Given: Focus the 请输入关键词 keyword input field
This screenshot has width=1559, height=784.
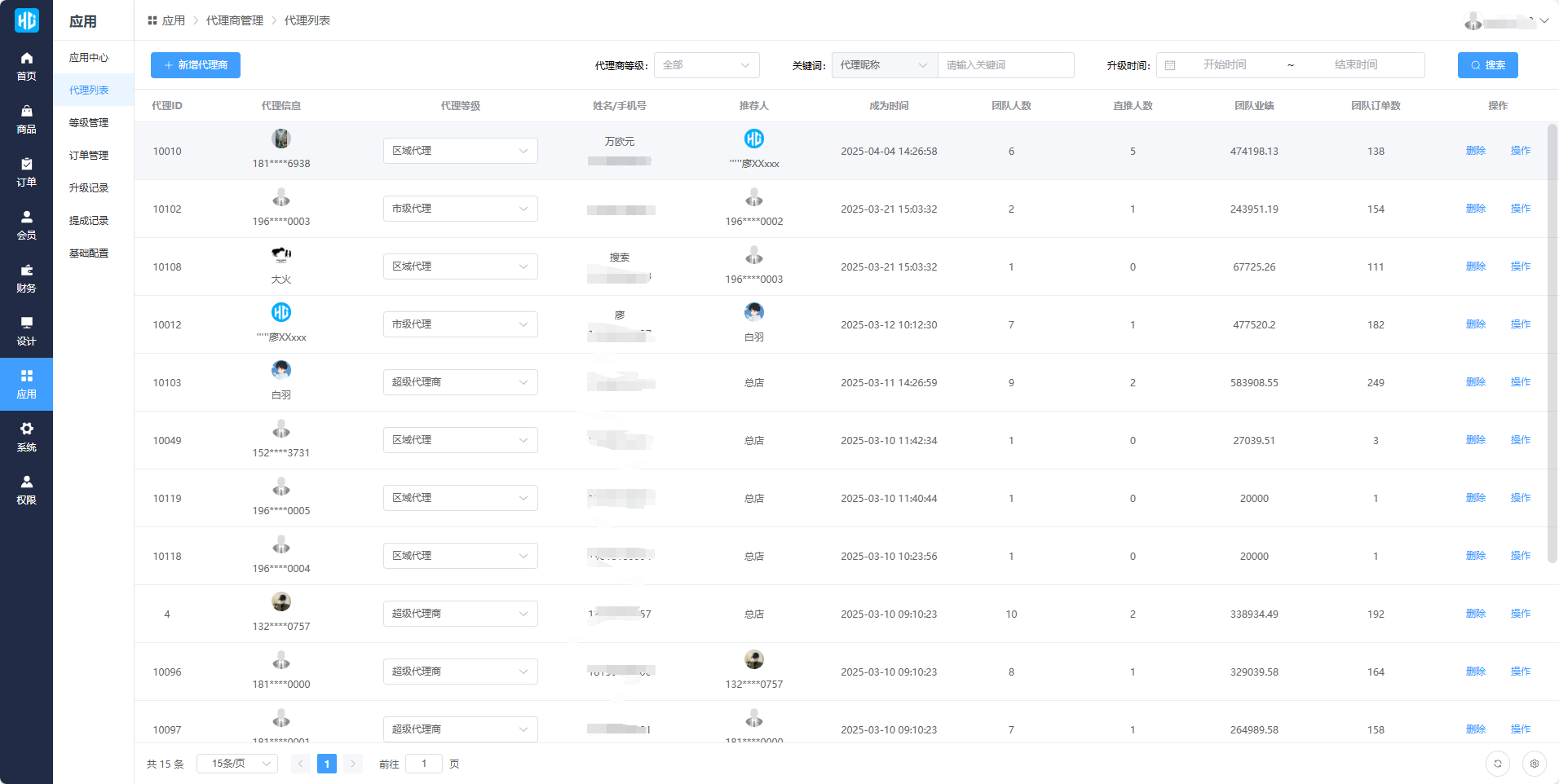Looking at the screenshot, I should 1005,65.
